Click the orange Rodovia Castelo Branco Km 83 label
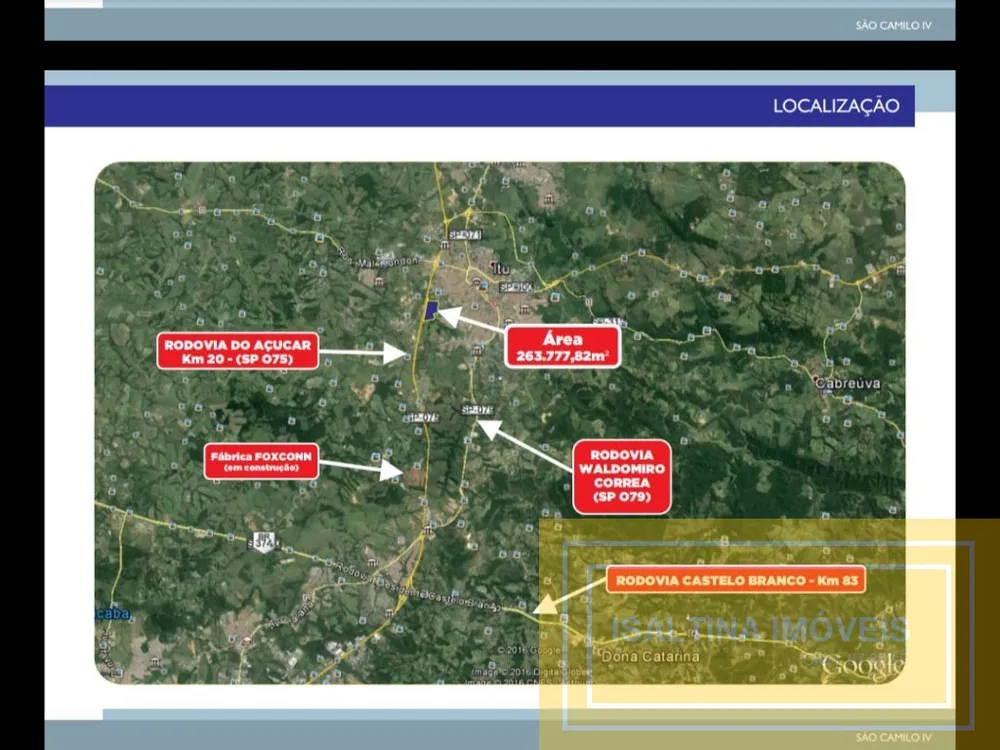The width and height of the screenshot is (1000, 750). (736, 580)
